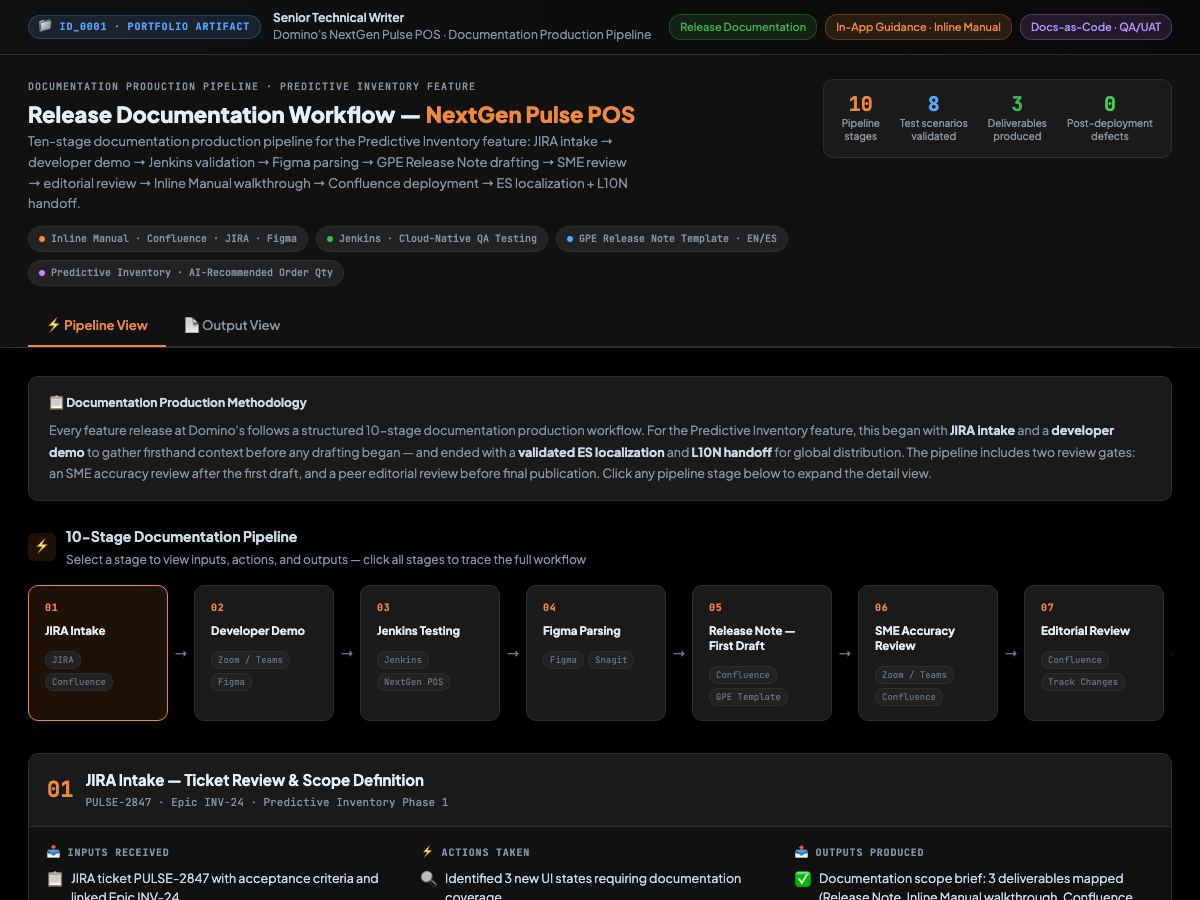
Task: Click the 0 Post-deployment defects stat
Action: point(1109,118)
